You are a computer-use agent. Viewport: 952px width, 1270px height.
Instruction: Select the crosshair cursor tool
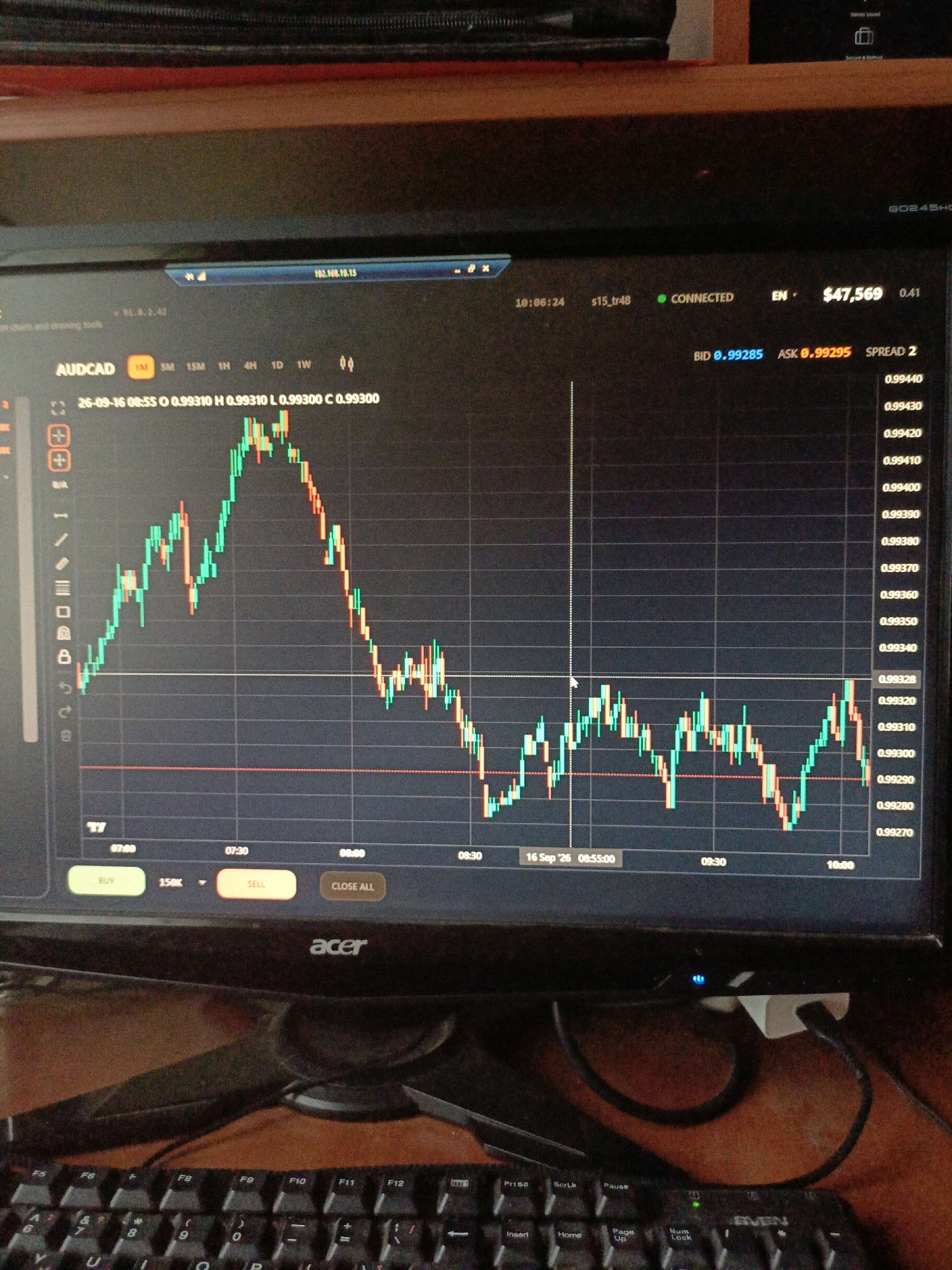click(58, 436)
